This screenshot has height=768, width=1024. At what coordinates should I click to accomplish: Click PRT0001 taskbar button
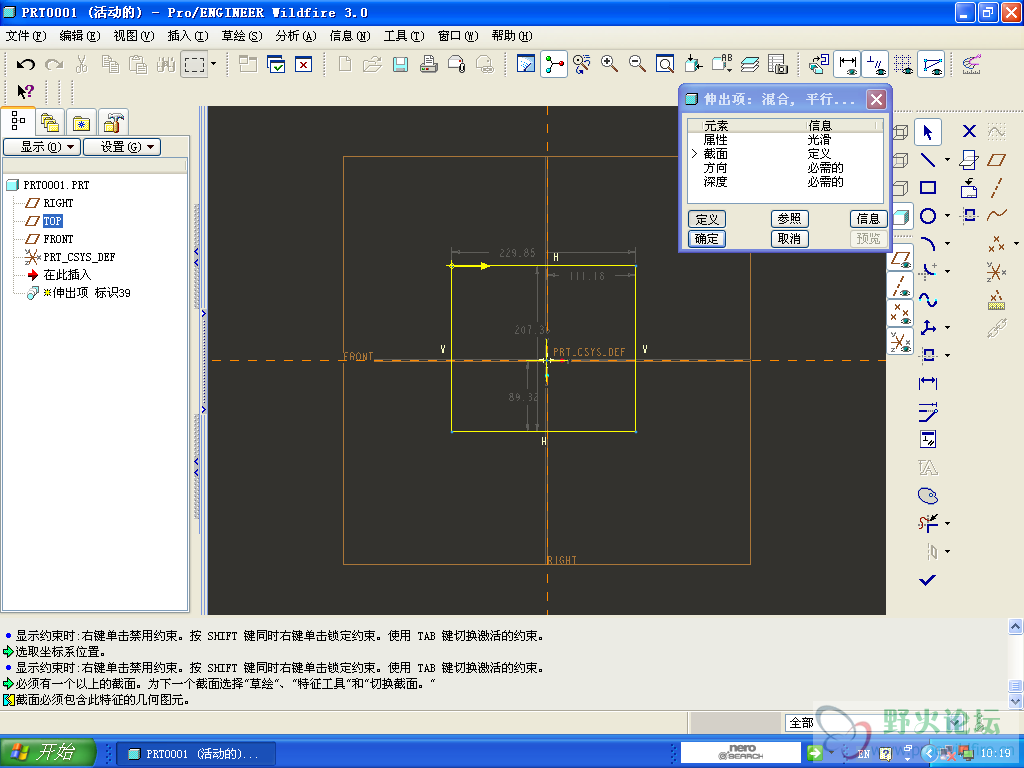tap(196, 754)
